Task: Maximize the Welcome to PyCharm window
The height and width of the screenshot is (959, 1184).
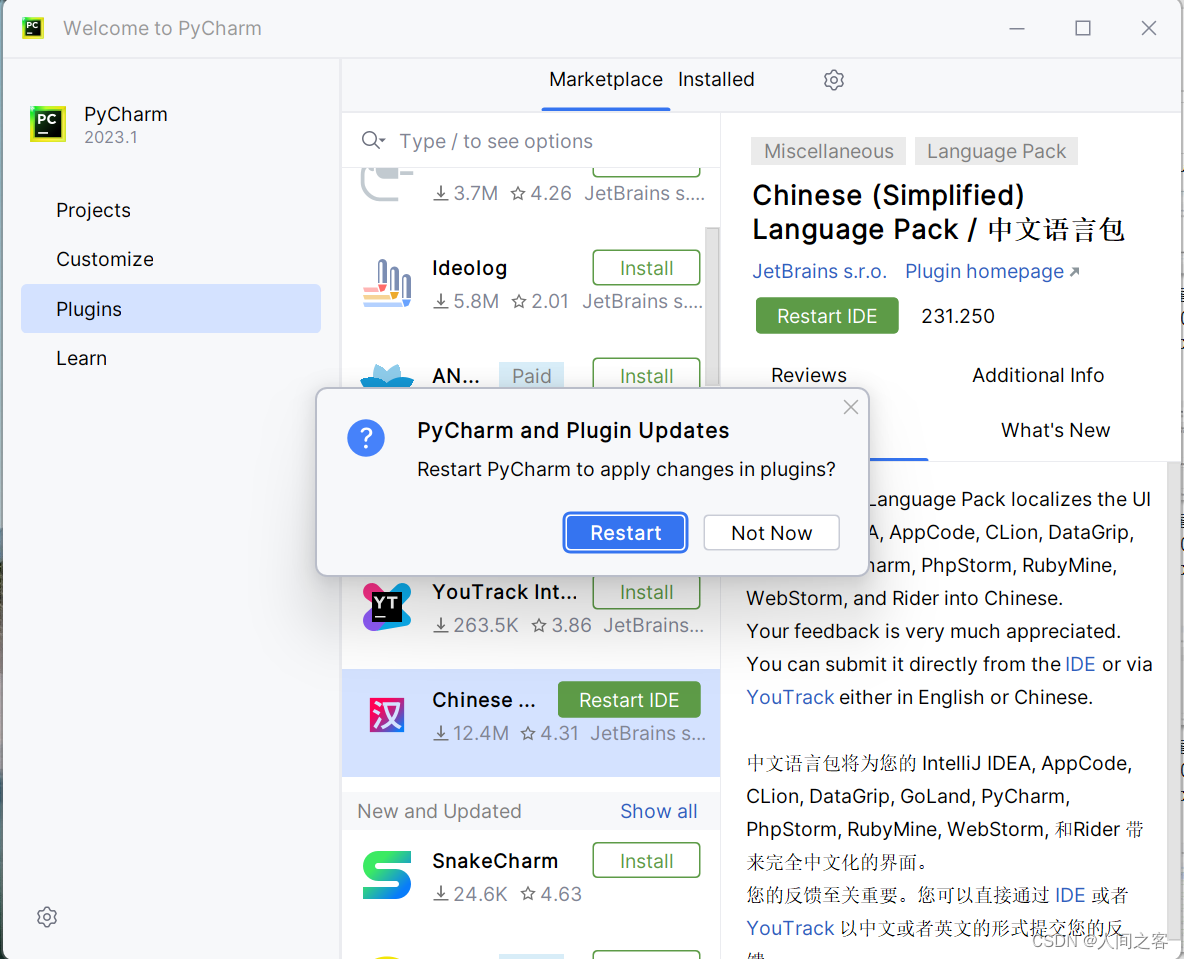Action: [x=1082, y=29]
